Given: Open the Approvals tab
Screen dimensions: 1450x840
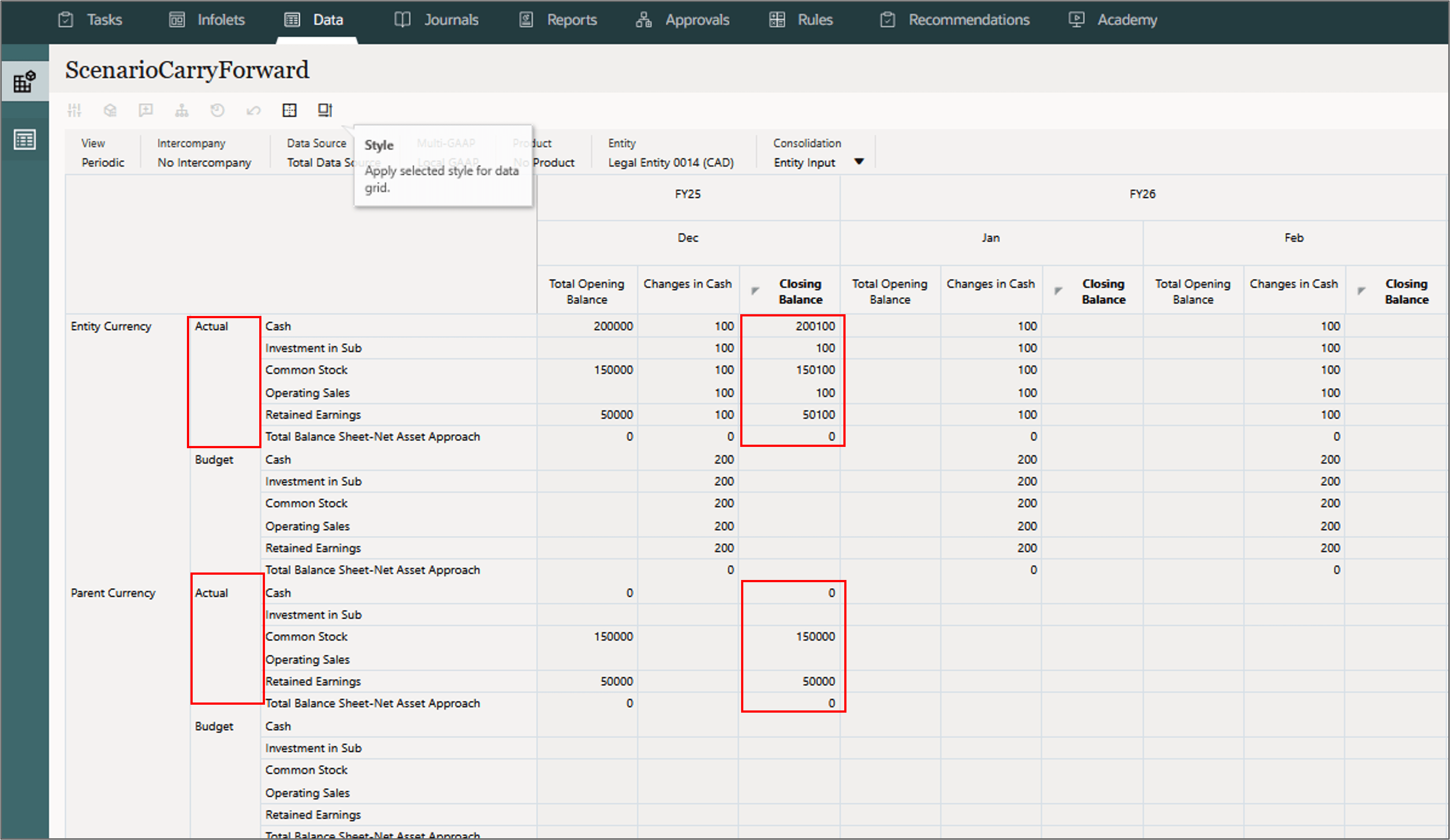Looking at the screenshot, I should tap(683, 20).
